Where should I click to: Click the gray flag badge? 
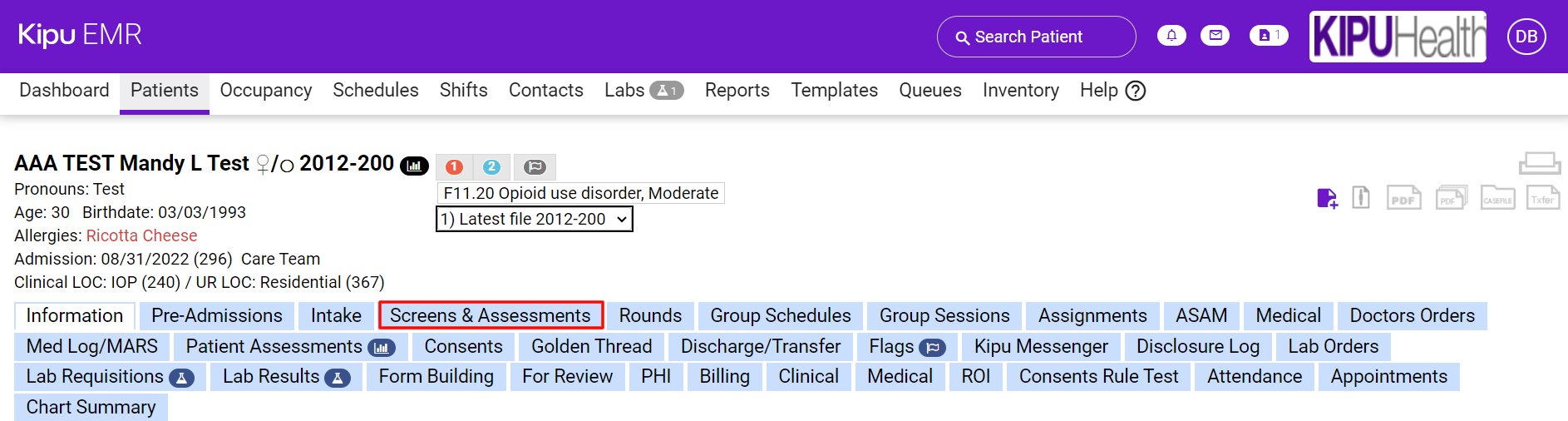pos(535,167)
